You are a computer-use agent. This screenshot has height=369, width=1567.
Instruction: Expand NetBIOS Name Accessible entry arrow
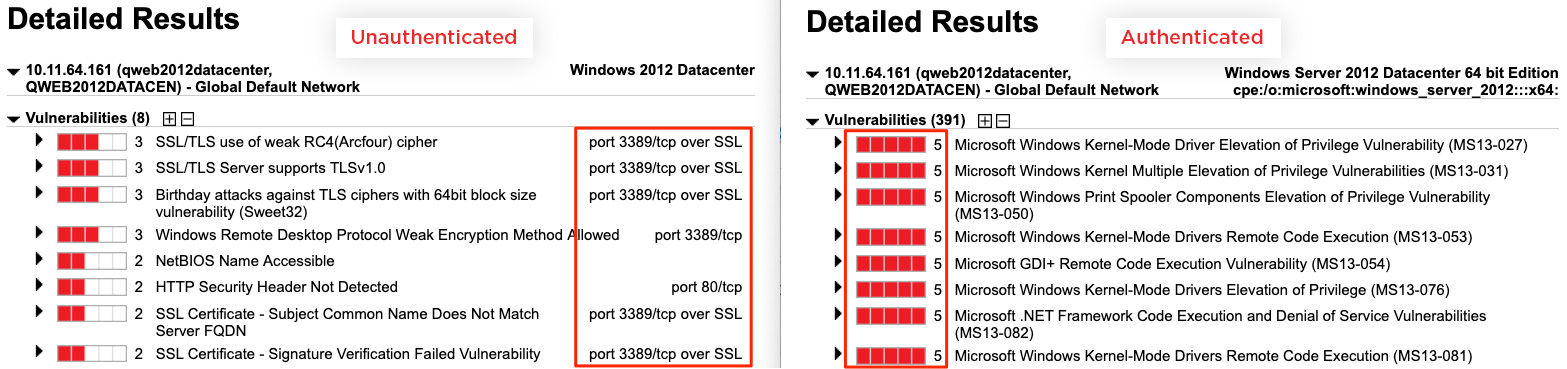pyautogui.click(x=40, y=260)
